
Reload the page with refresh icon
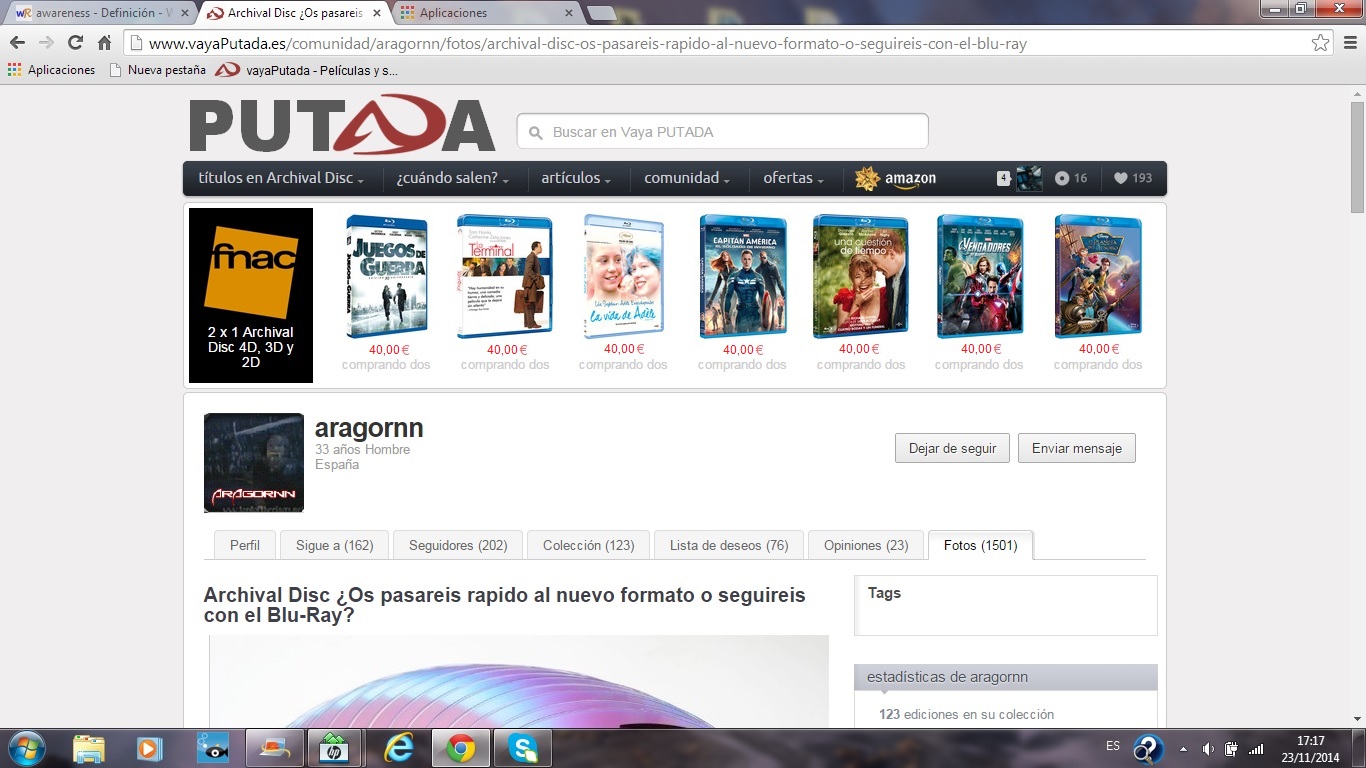[x=75, y=43]
